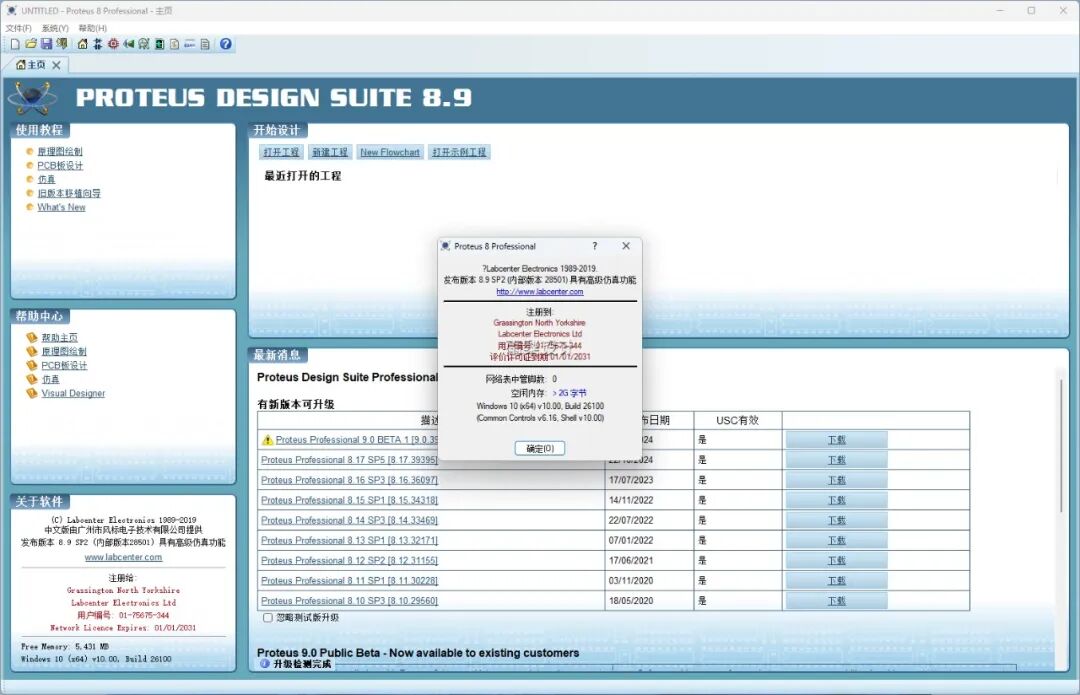Click the Open Project folder icon

[31, 44]
